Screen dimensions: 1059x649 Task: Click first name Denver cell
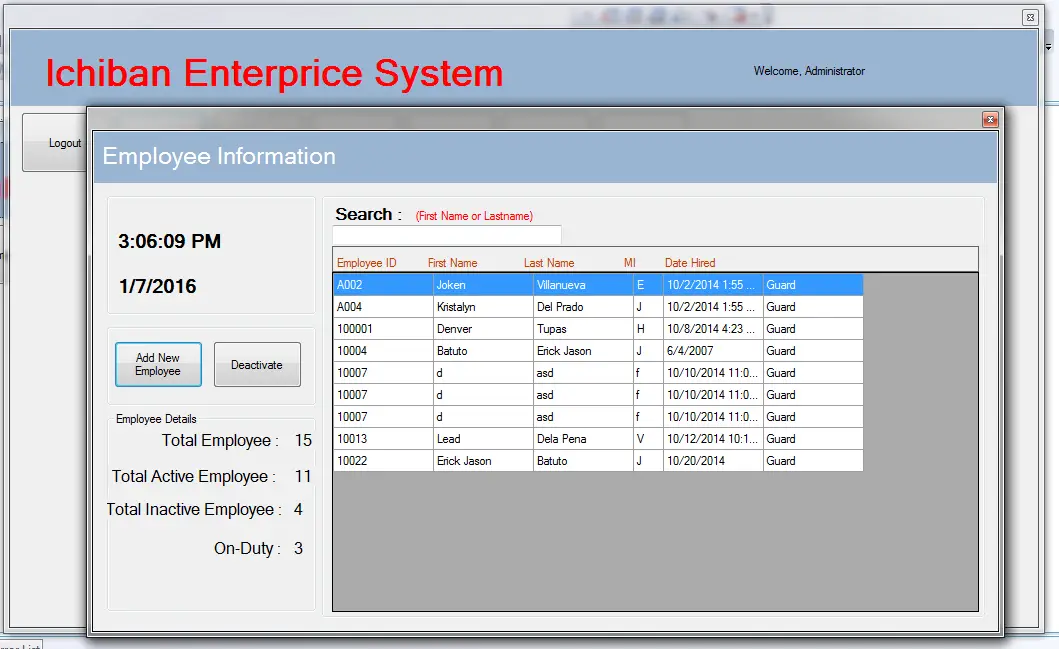(483, 329)
